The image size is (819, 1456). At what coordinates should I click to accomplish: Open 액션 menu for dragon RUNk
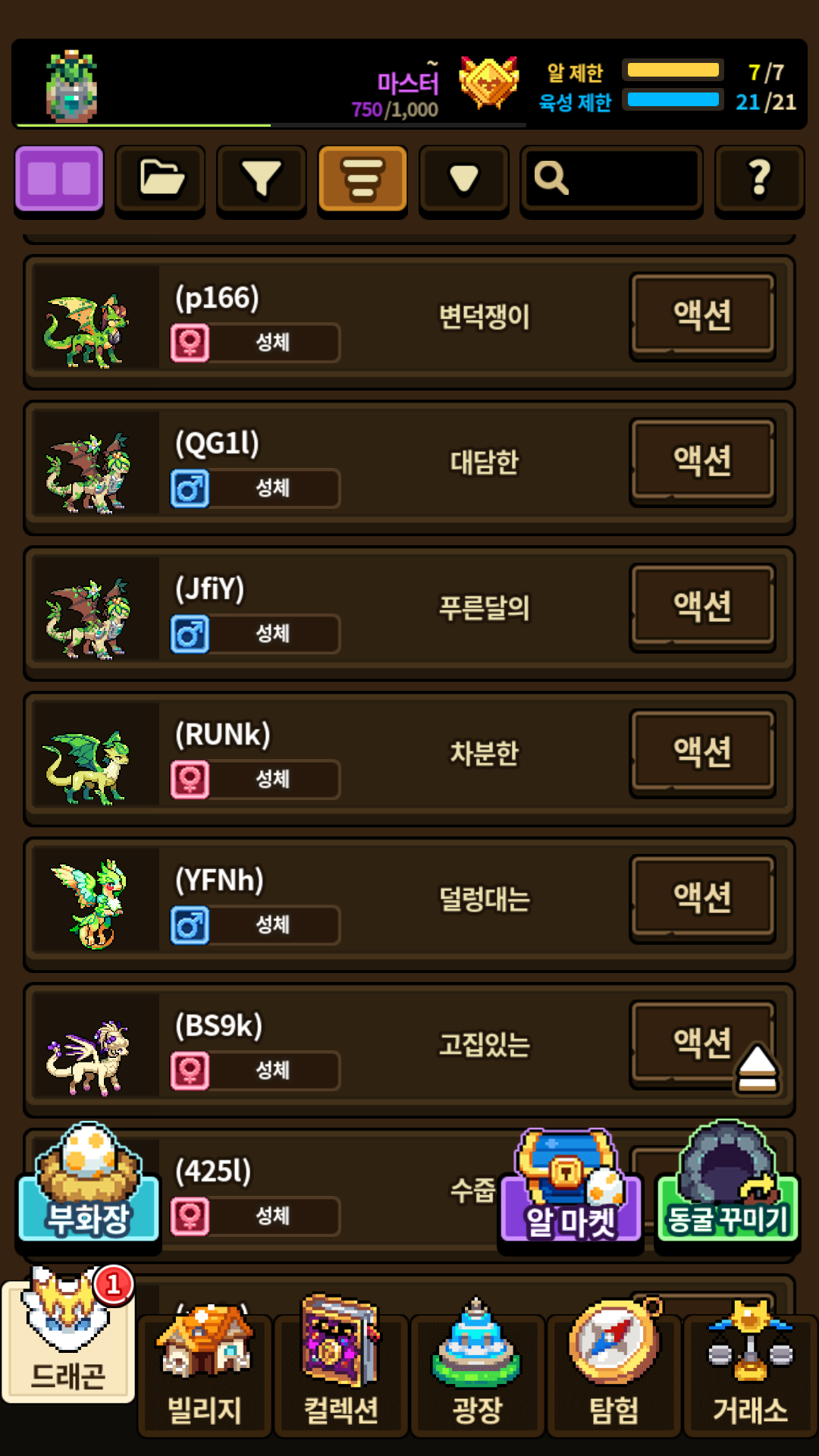point(702,752)
